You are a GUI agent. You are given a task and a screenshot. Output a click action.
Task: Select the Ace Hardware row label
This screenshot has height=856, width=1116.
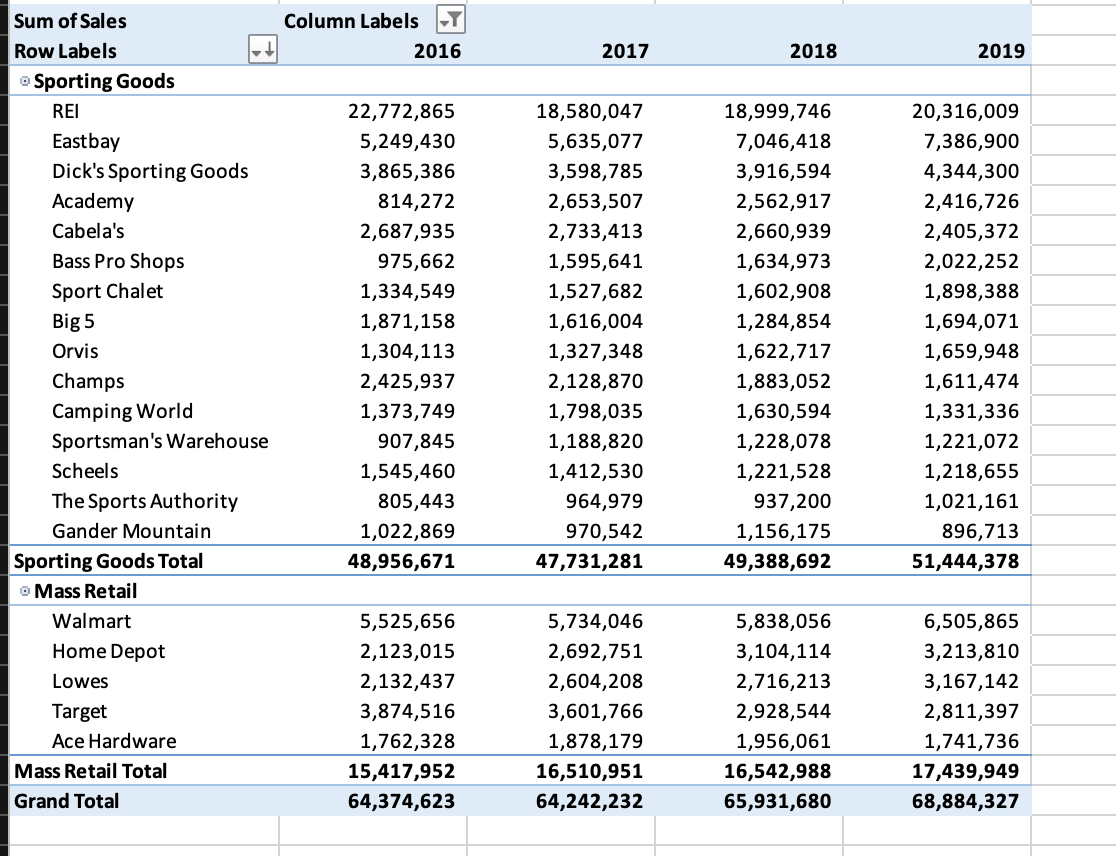[114, 741]
